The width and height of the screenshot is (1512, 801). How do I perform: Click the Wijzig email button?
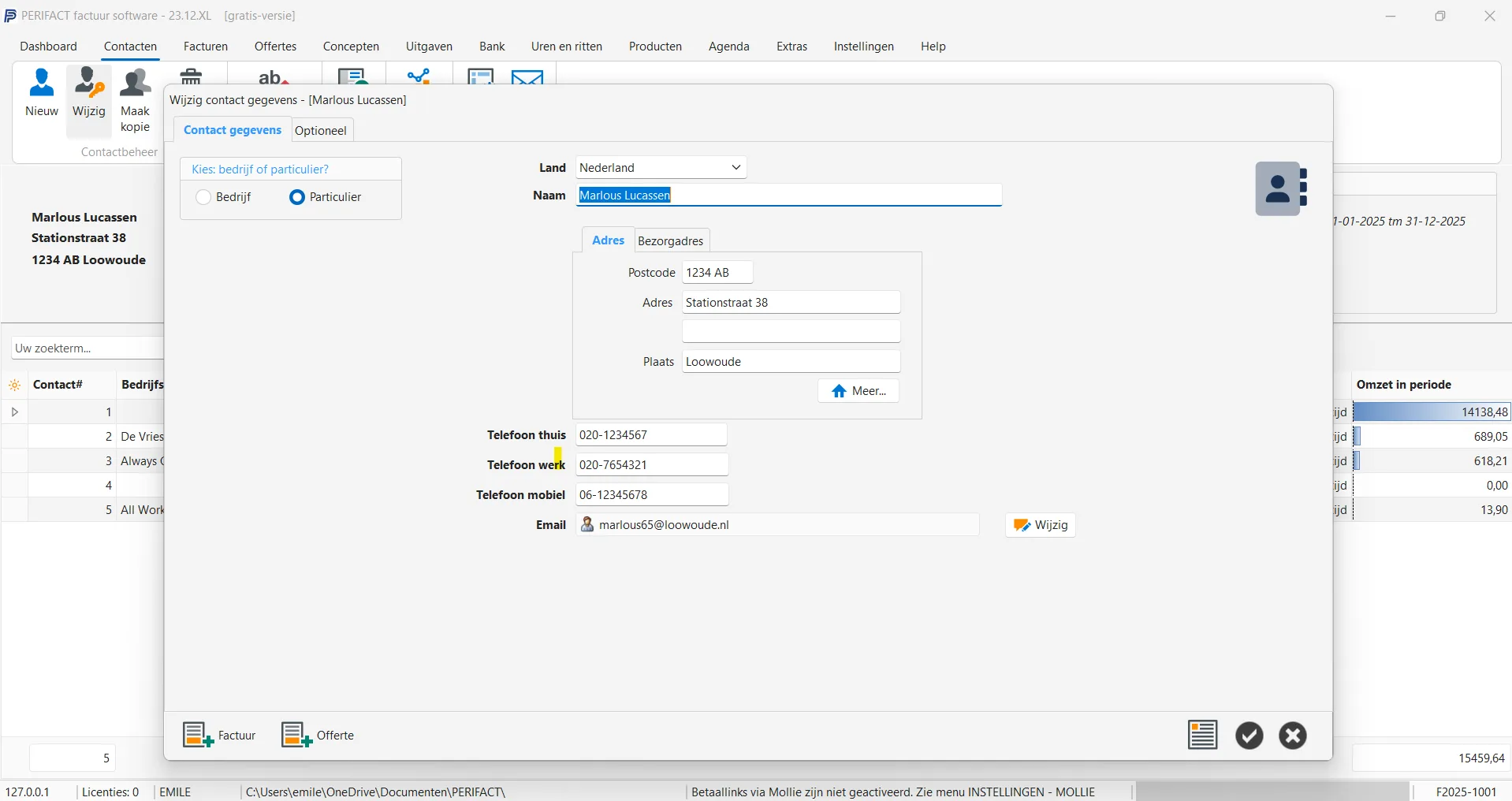click(x=1041, y=525)
